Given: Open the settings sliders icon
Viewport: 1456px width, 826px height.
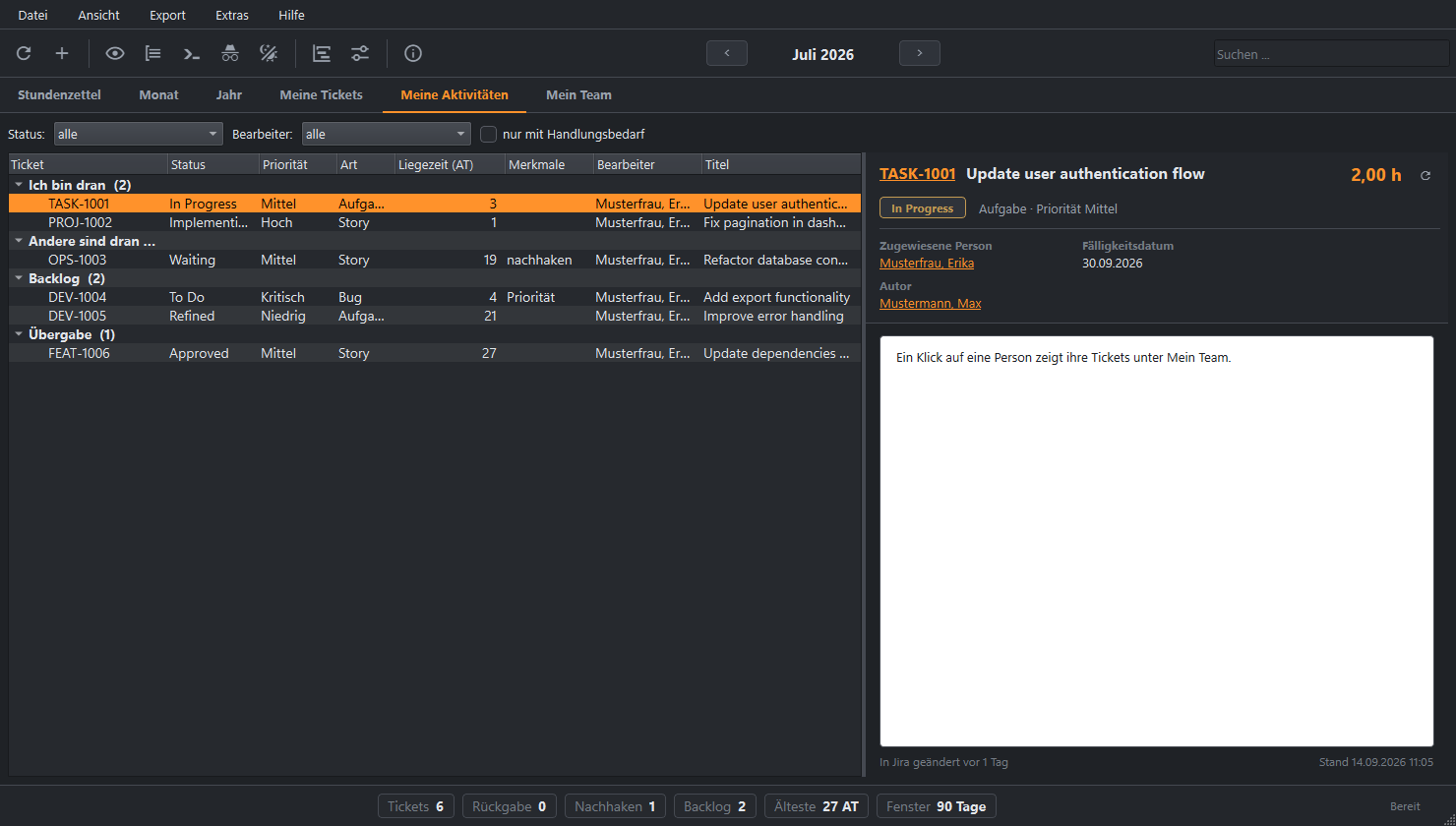Looking at the screenshot, I should point(360,53).
